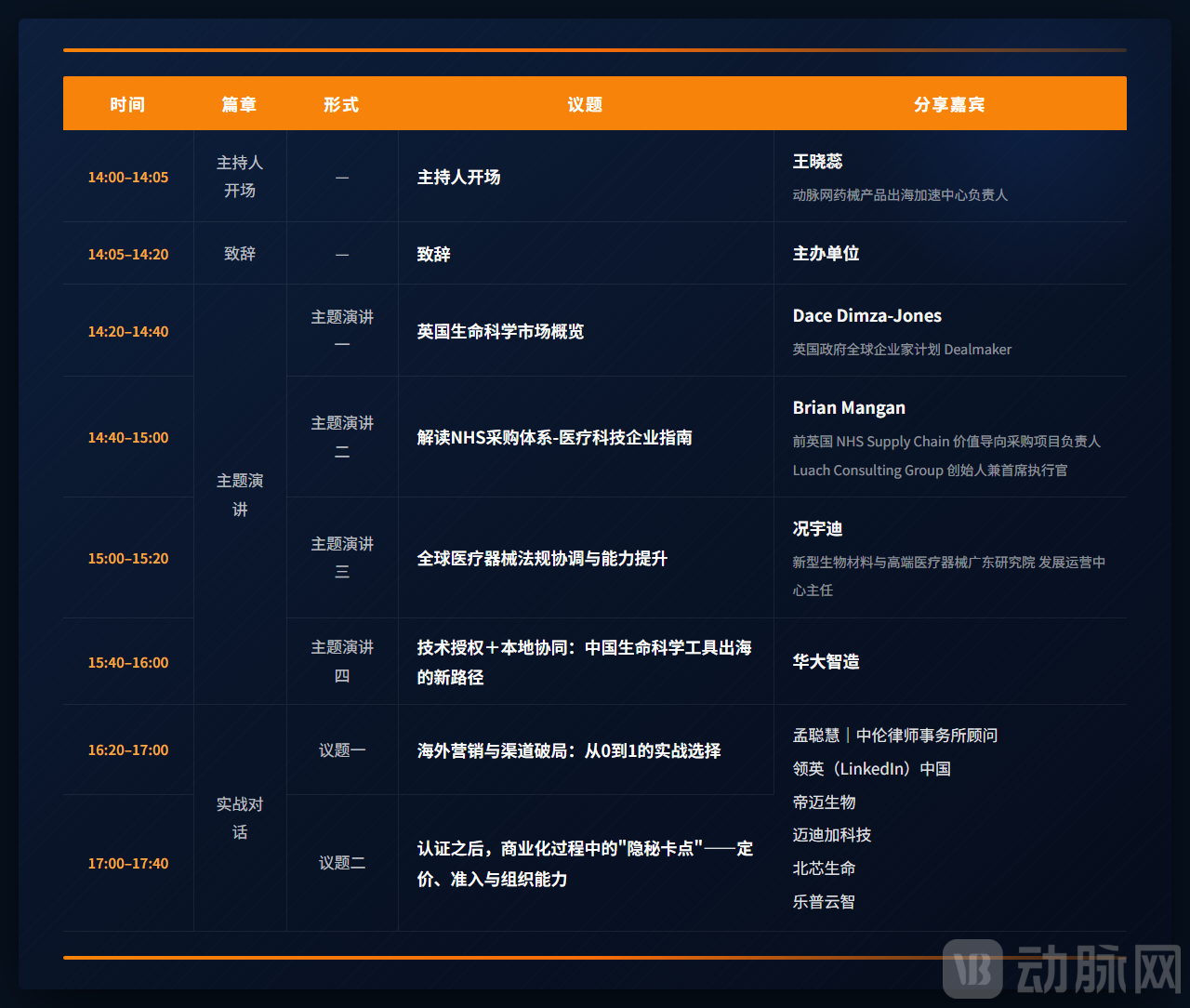1190x1008 pixels.
Task: Select the time cell 14:05–14:20
Action: [x=128, y=254]
